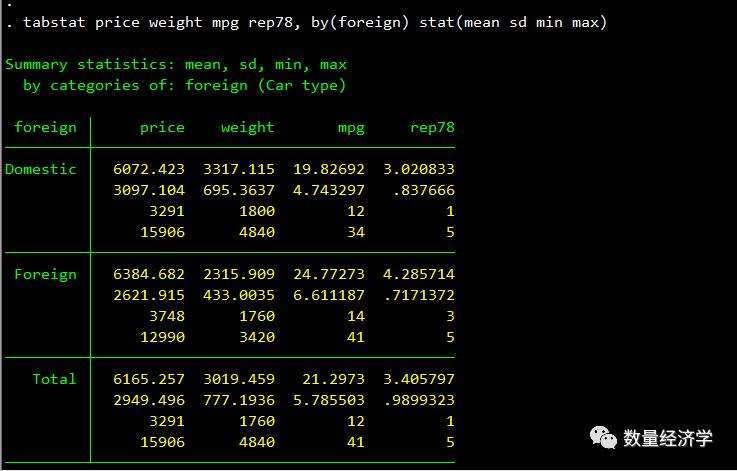Select the weight column header
Screen dimensions: 737x471
248,128
